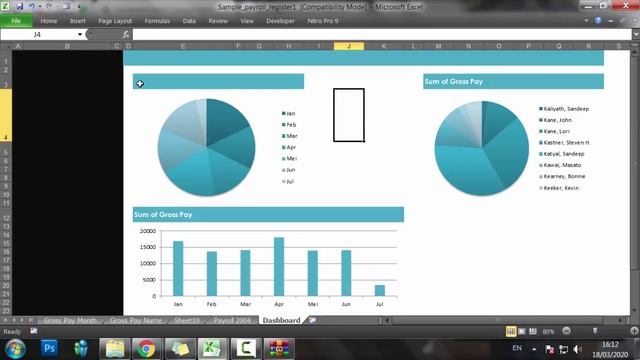Click the Keeker, Kevin legend entry
Viewport: 640px width, 360px height.
[x=559, y=188]
